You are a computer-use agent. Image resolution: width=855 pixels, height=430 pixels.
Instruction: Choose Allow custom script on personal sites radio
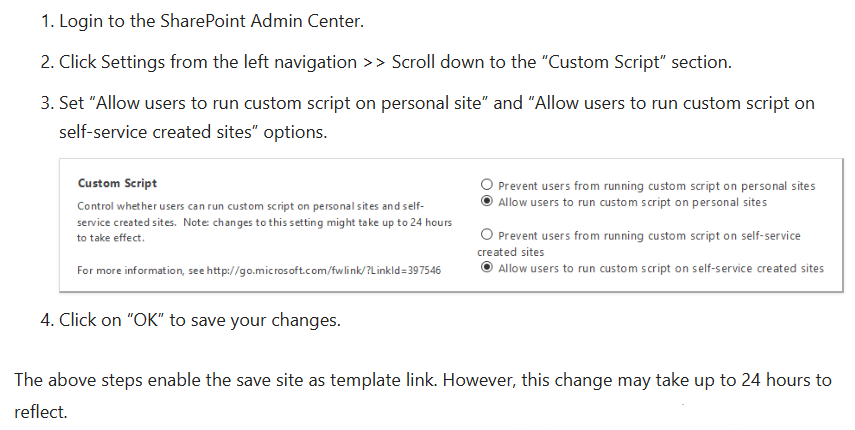pyautogui.click(x=486, y=201)
